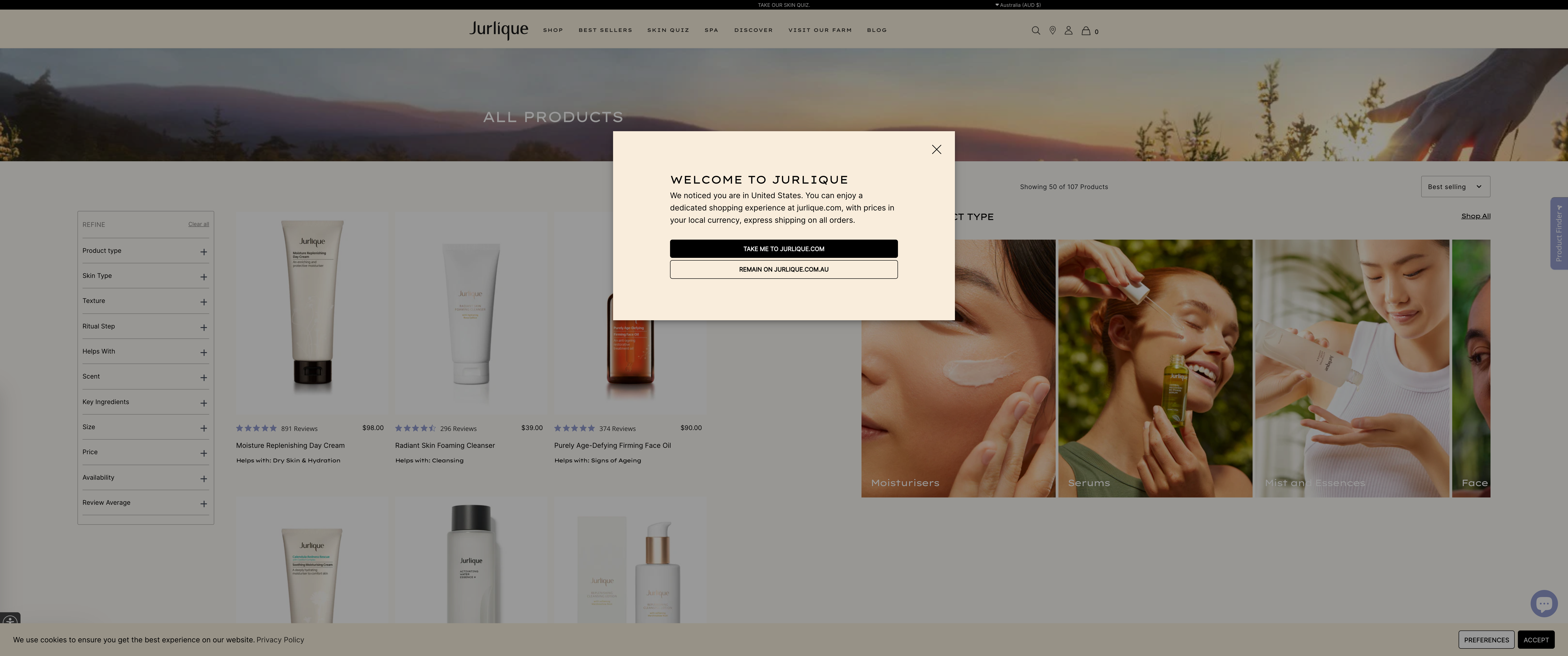Open the SHOP navigation menu

tap(553, 30)
